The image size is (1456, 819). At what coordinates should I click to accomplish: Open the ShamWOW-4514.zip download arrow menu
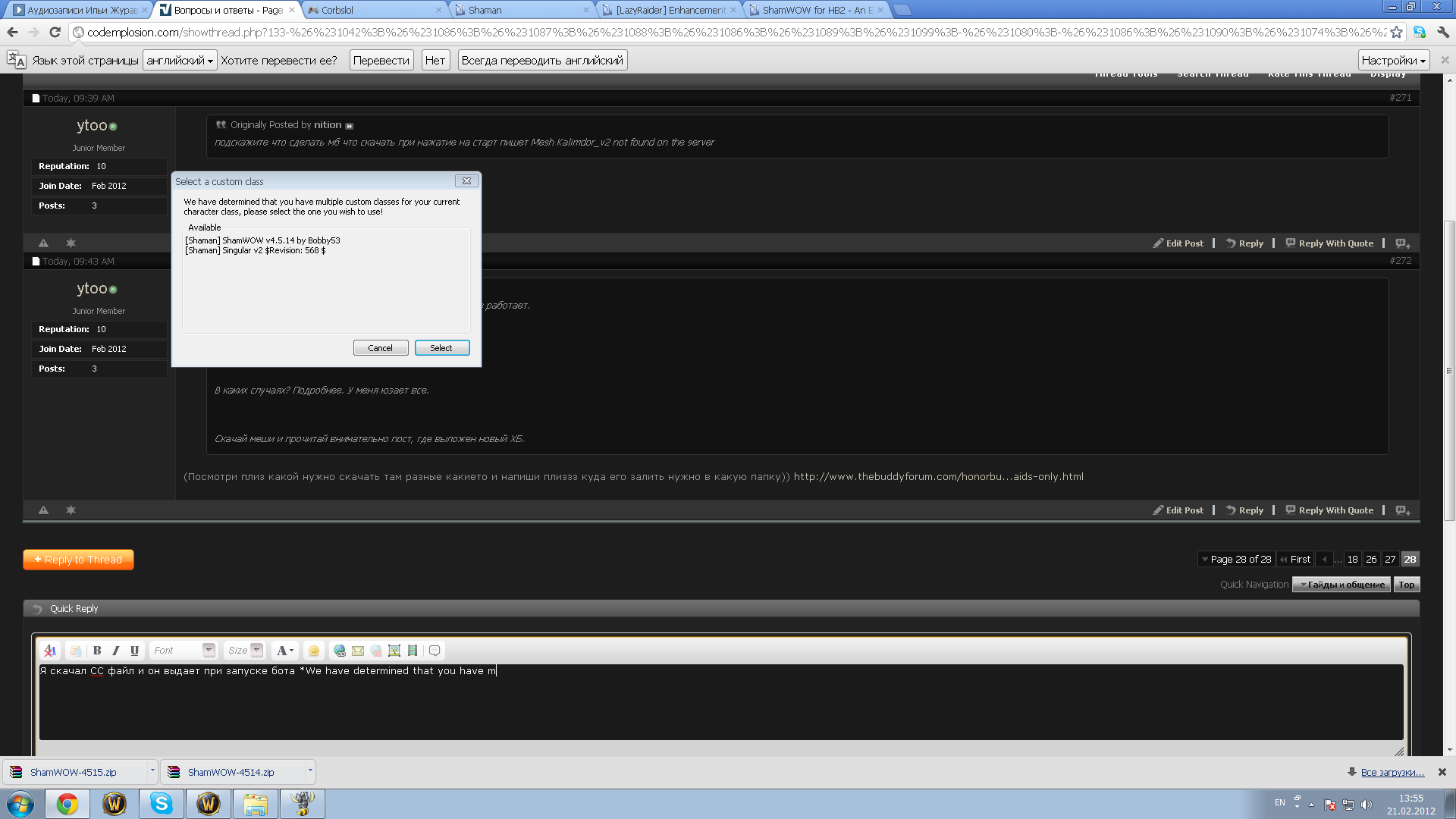(310, 771)
